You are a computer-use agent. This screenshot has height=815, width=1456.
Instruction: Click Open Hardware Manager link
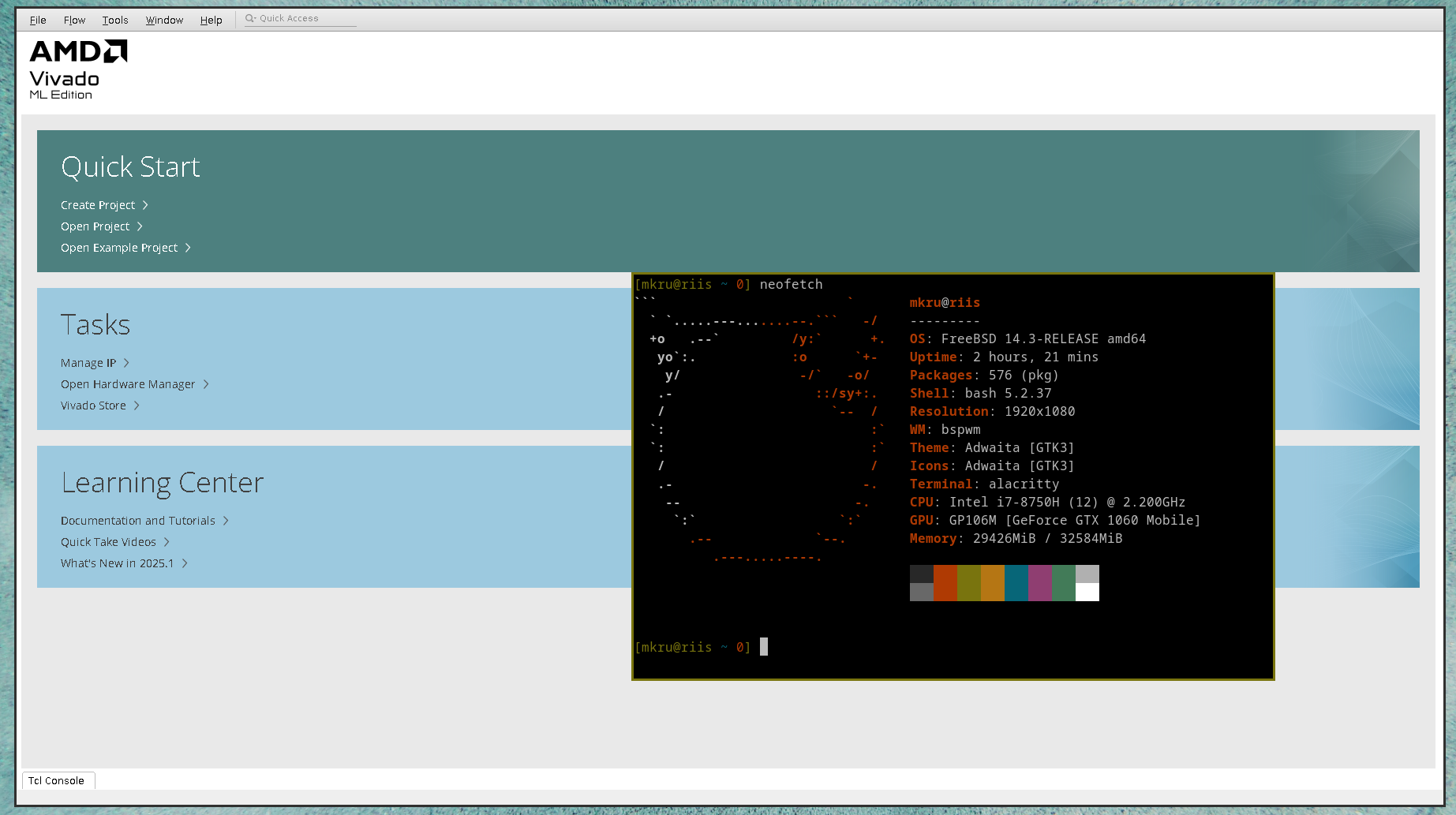(x=128, y=384)
